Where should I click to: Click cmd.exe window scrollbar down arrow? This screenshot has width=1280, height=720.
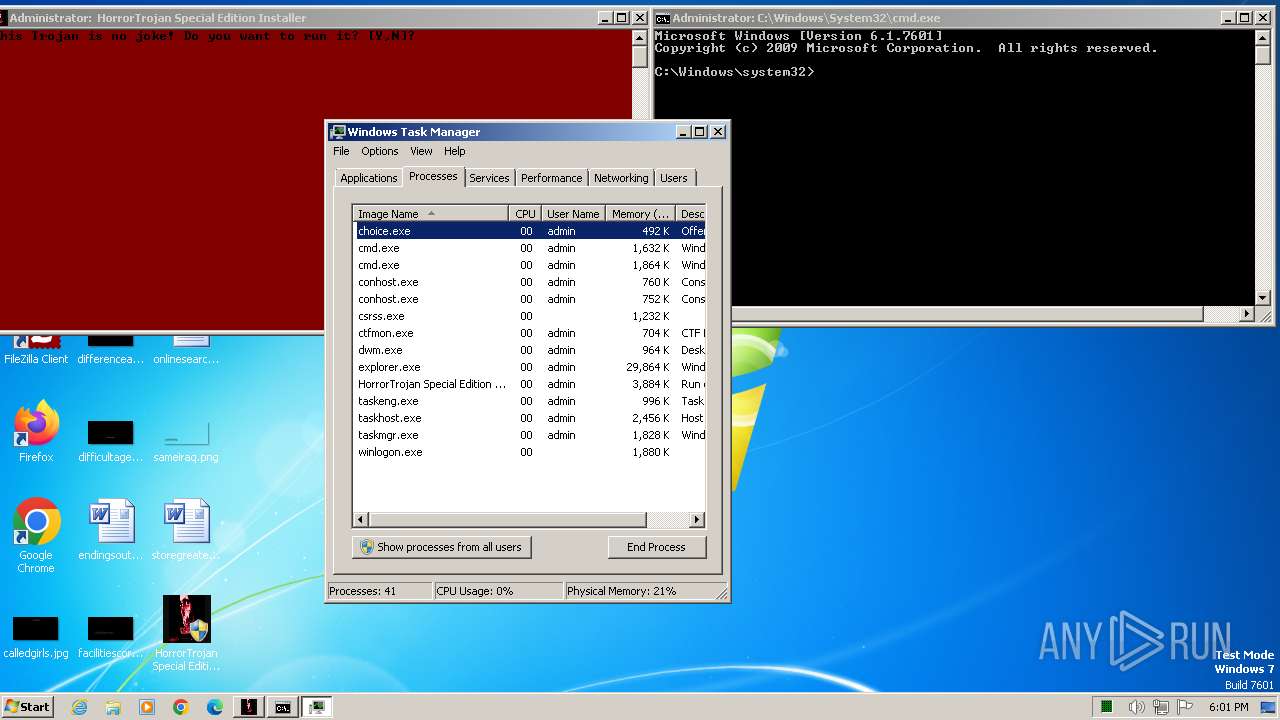(1262, 298)
